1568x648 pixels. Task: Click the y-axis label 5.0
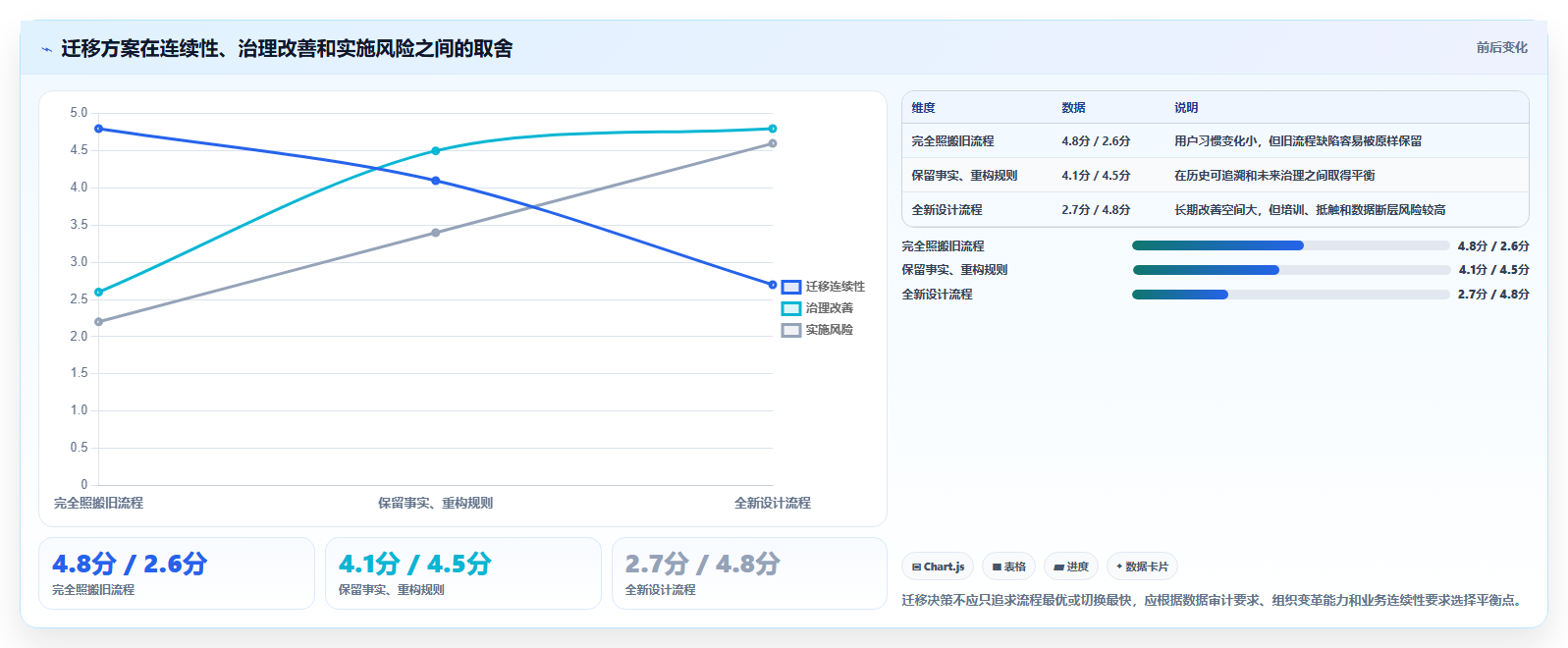79,113
